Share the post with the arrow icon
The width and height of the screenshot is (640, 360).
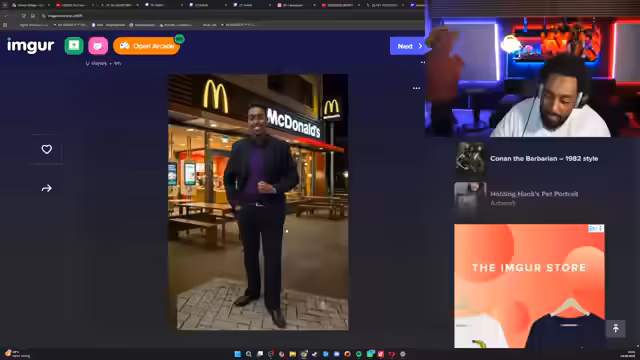pos(47,188)
